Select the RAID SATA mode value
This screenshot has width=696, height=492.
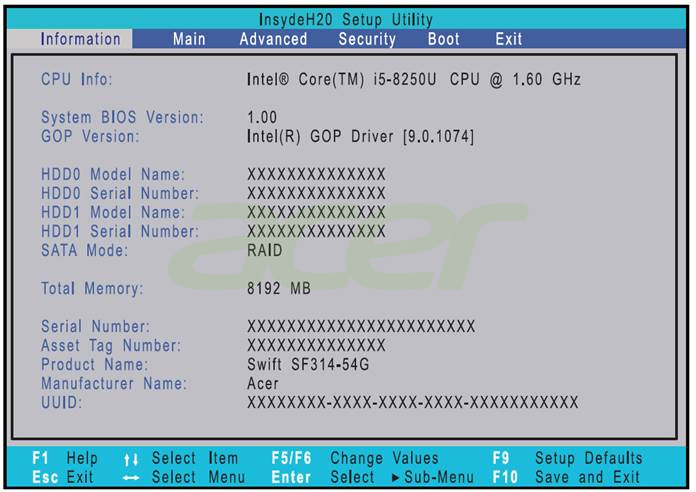pyautogui.click(x=265, y=250)
